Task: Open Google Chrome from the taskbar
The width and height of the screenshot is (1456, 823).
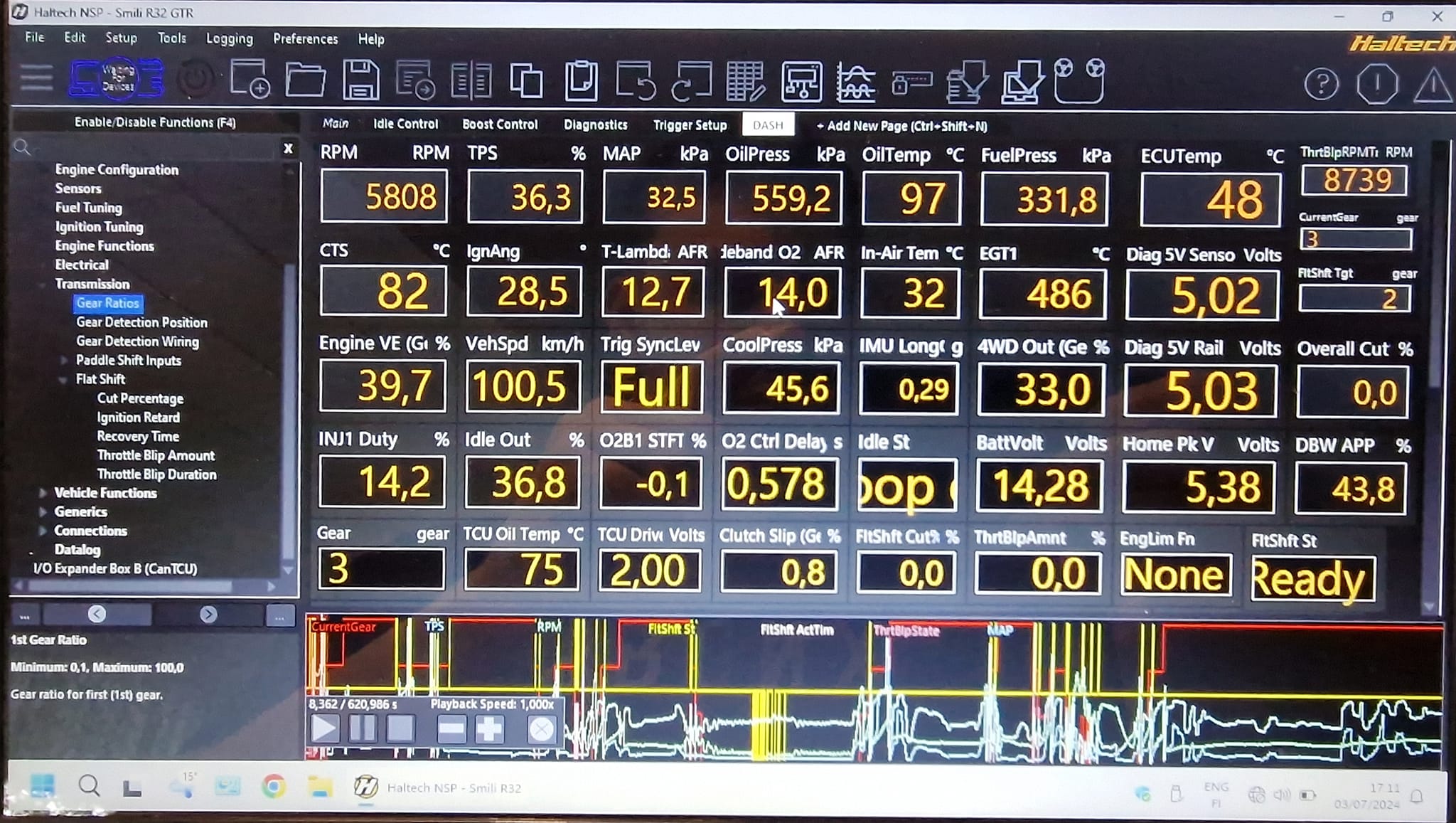Action: tap(274, 787)
